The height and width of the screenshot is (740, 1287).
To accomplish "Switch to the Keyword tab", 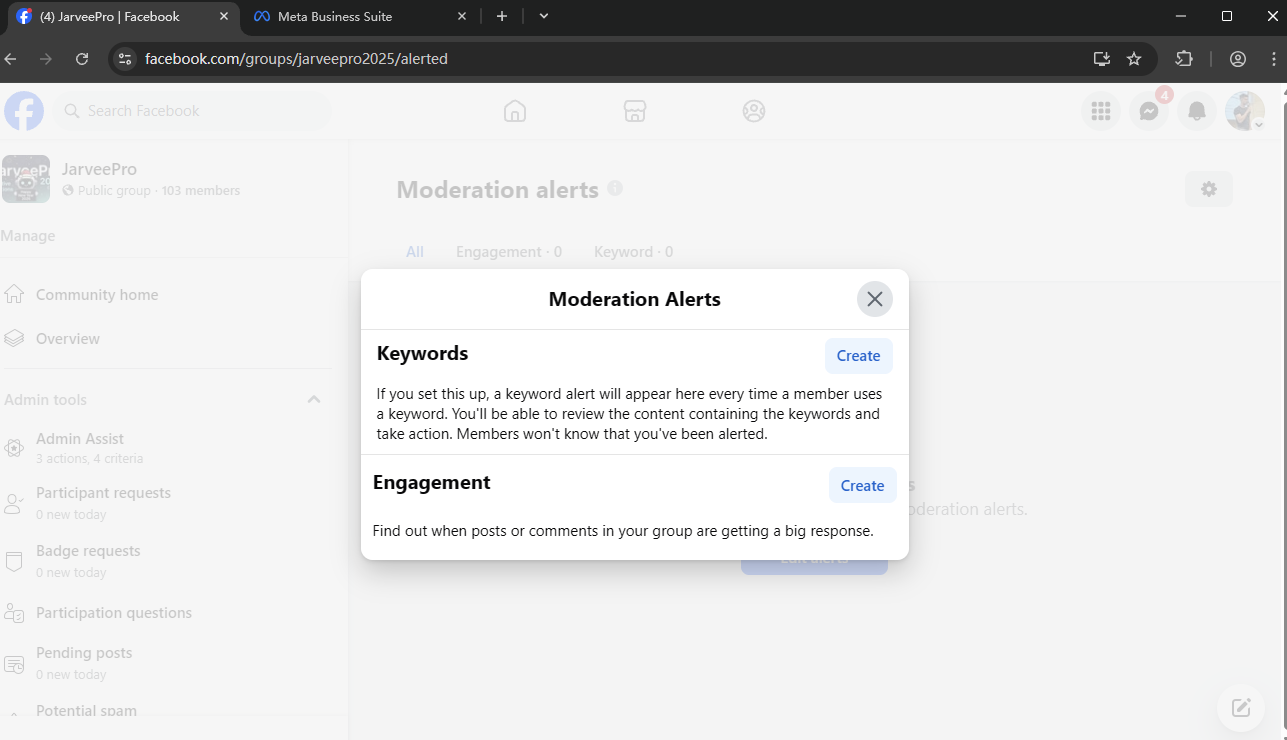I will click(x=633, y=252).
